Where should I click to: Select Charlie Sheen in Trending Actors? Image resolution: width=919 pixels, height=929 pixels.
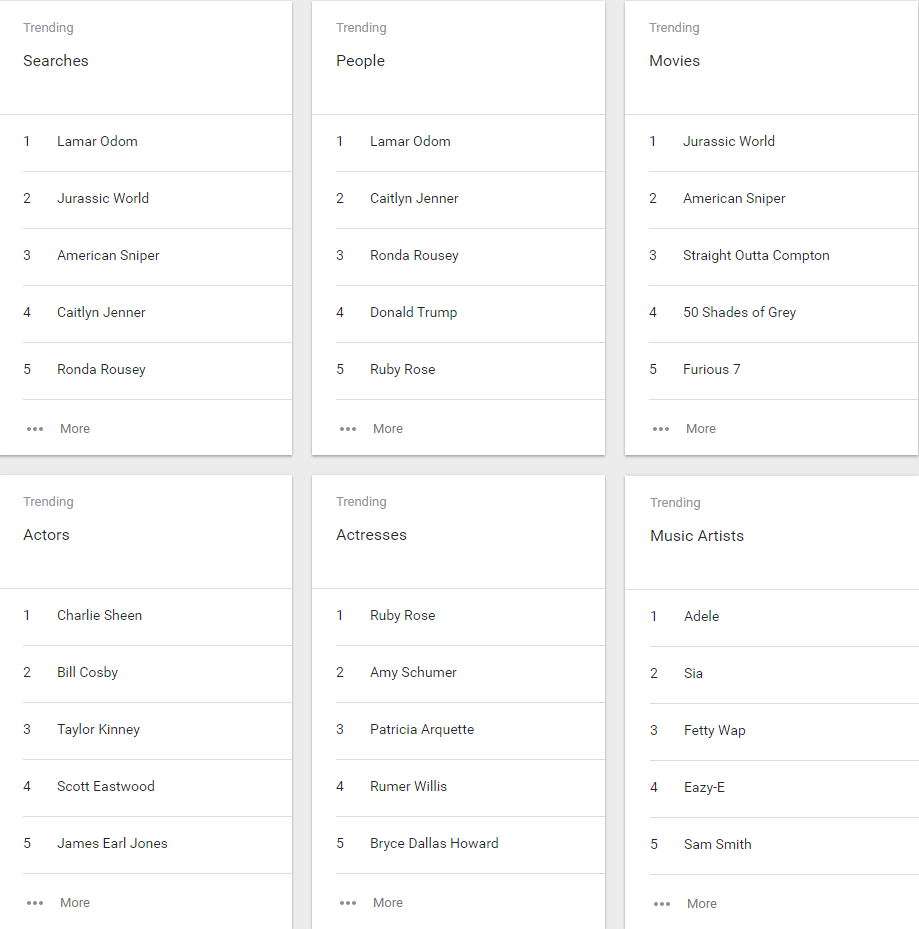pos(100,615)
